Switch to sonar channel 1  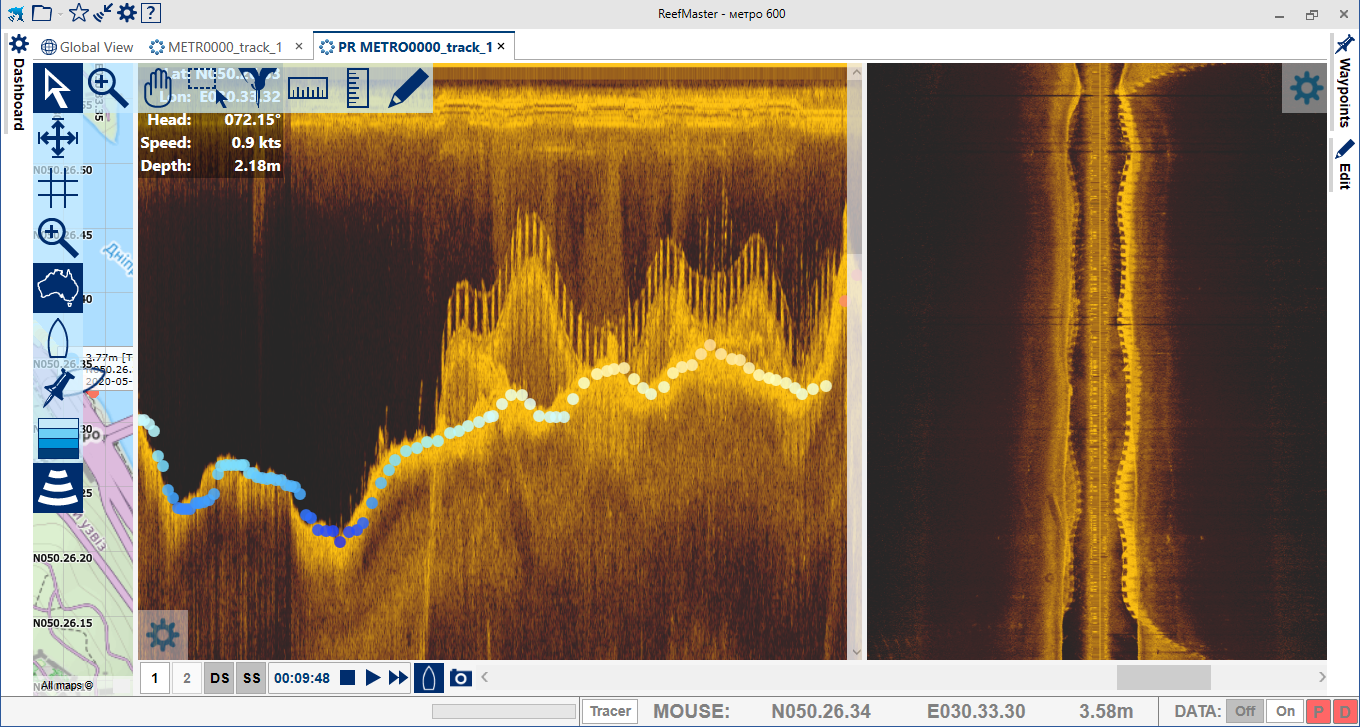(x=155, y=678)
